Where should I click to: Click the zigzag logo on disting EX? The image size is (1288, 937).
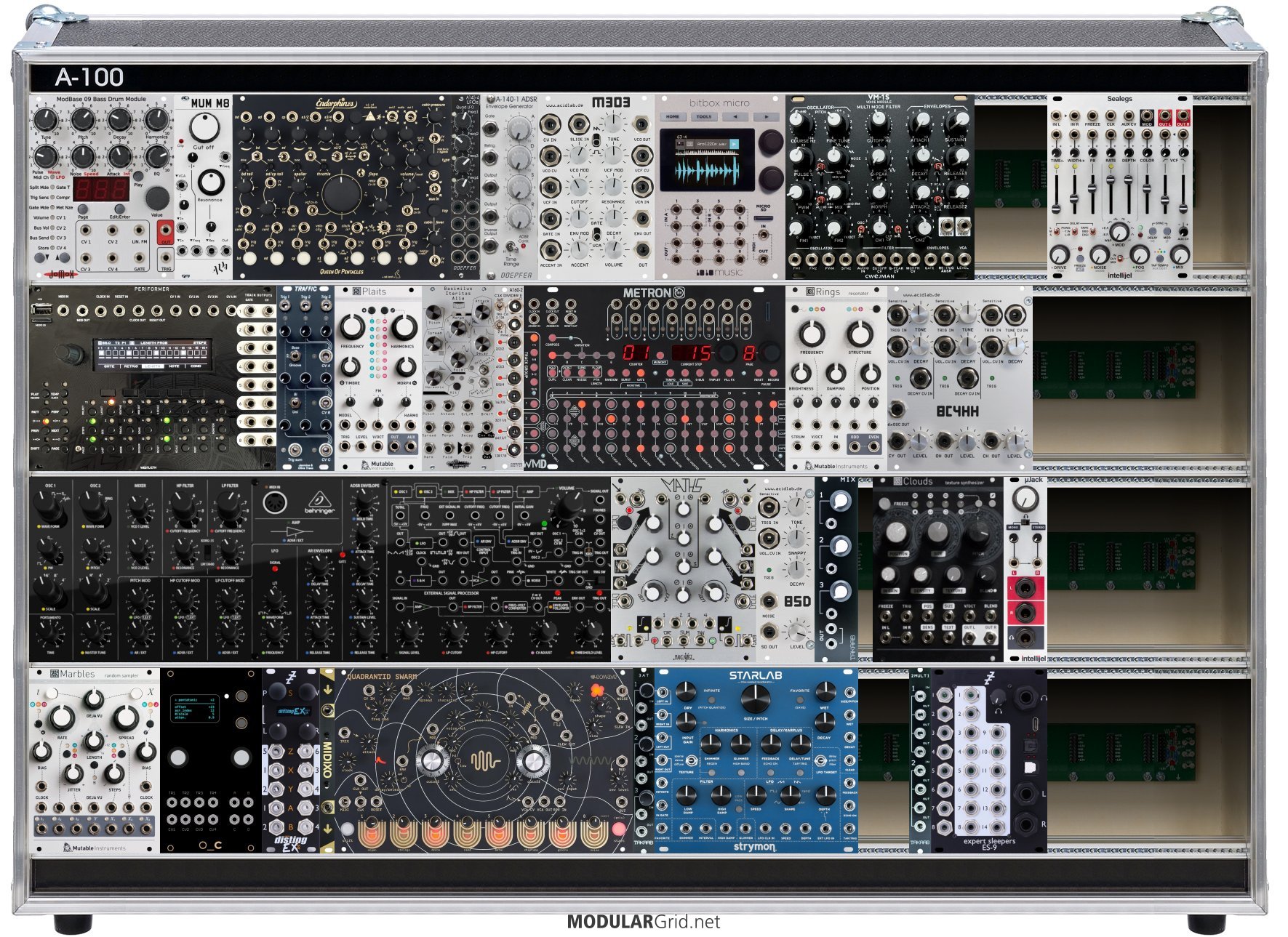click(x=290, y=677)
